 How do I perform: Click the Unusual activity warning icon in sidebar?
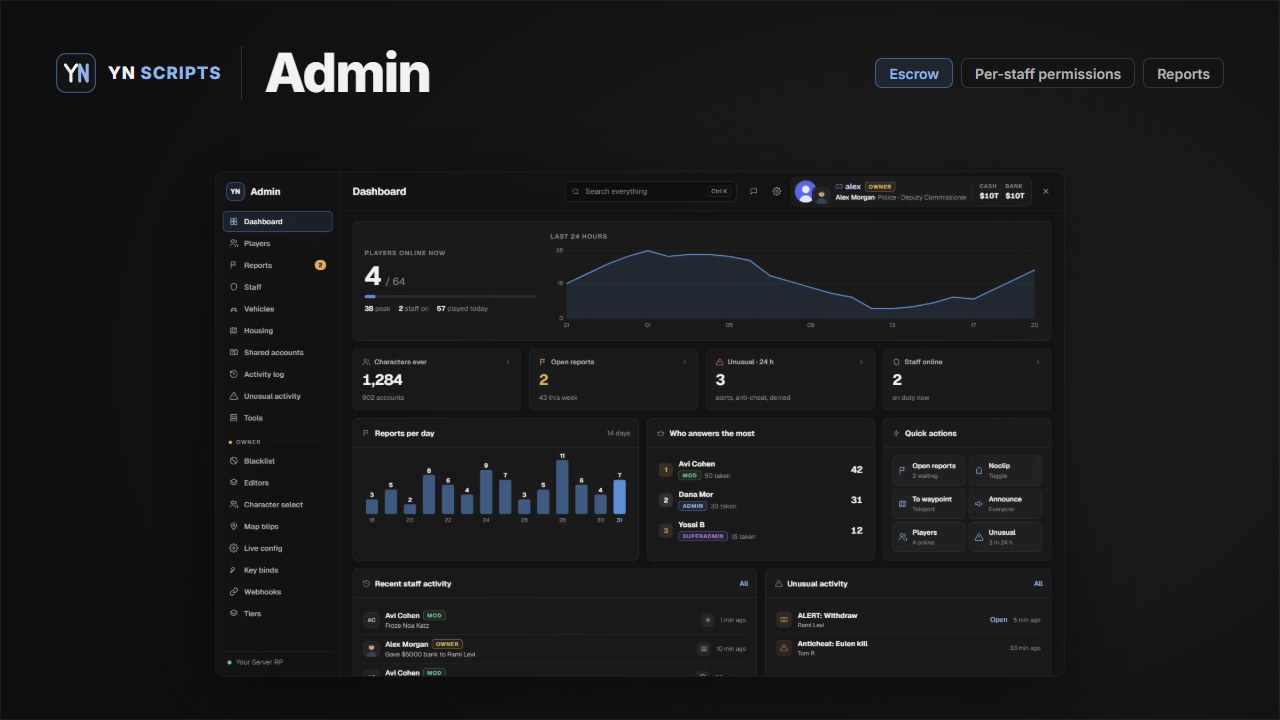(x=233, y=397)
